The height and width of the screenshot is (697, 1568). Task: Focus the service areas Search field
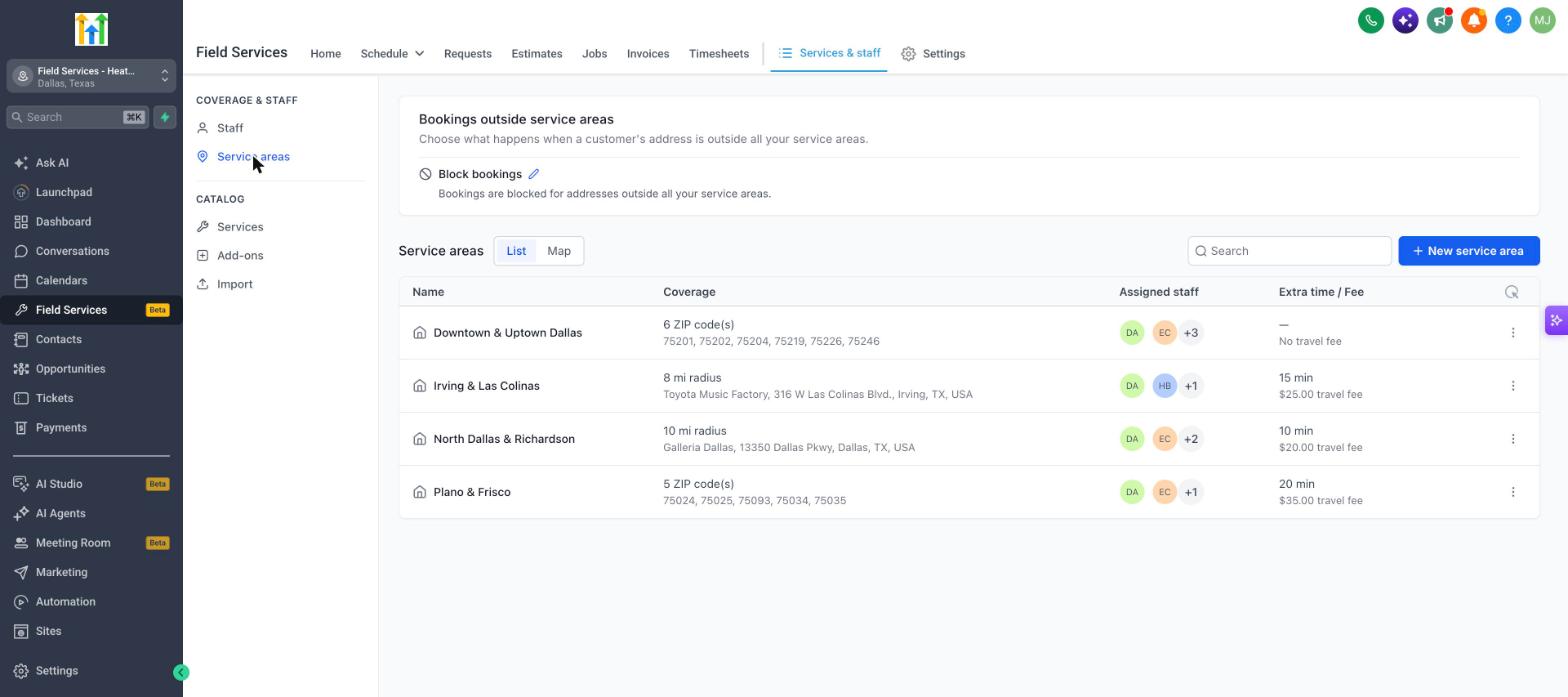point(1290,251)
